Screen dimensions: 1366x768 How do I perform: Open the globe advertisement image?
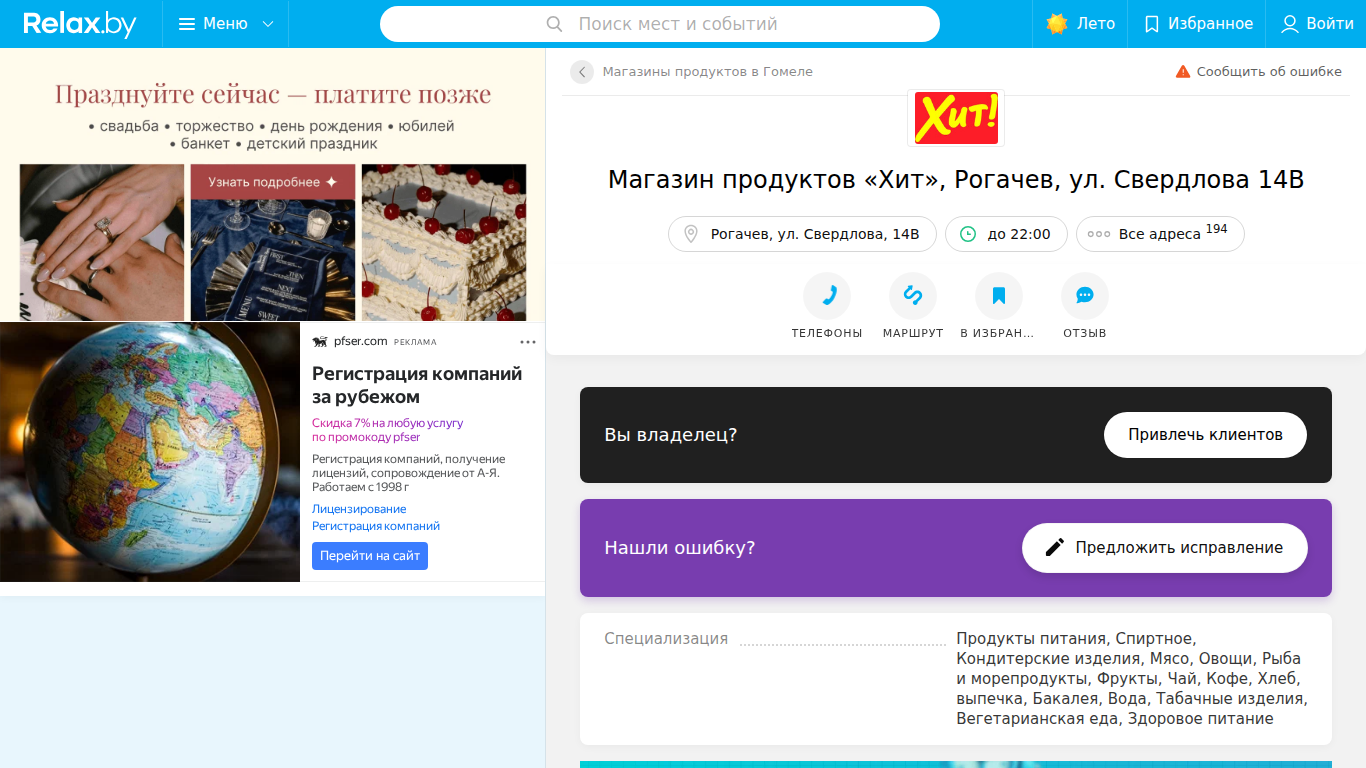tap(150, 452)
